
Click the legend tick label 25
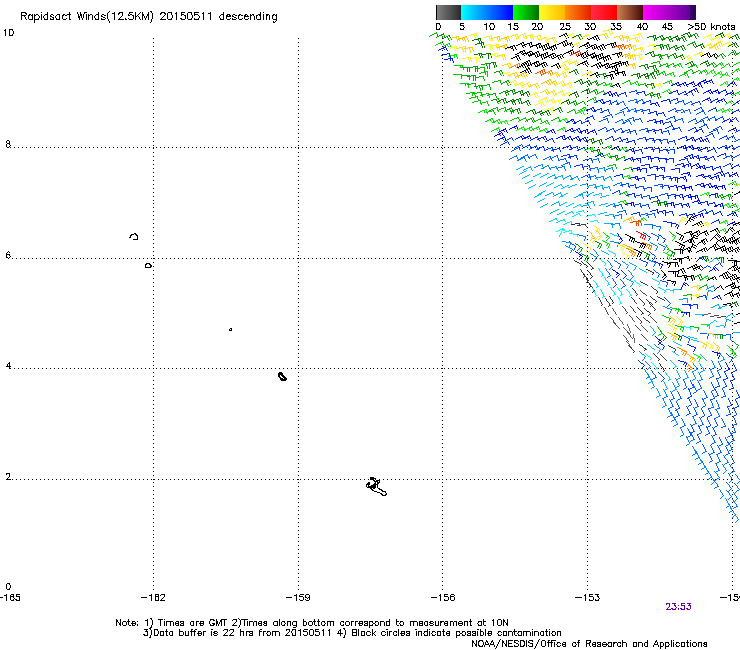tap(565, 27)
